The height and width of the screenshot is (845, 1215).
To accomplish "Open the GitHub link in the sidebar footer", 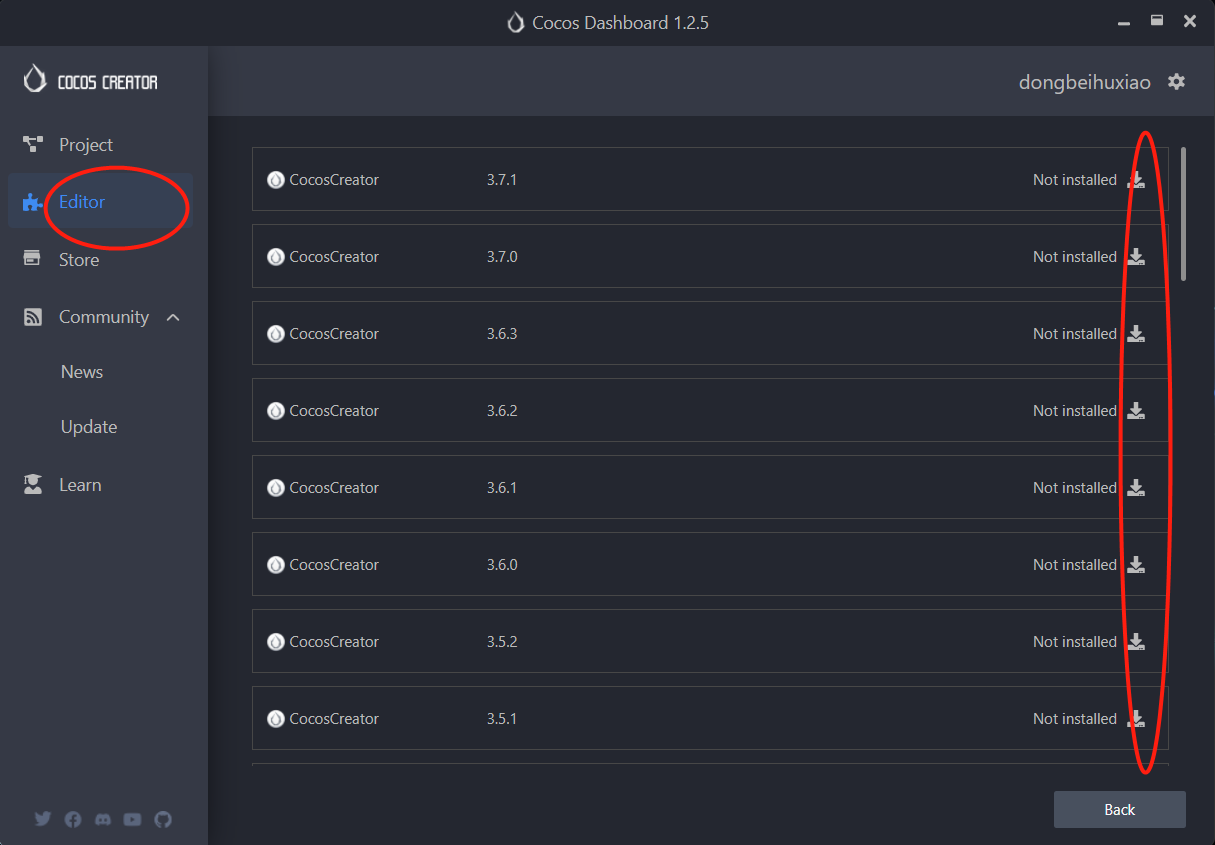I will coord(163,819).
